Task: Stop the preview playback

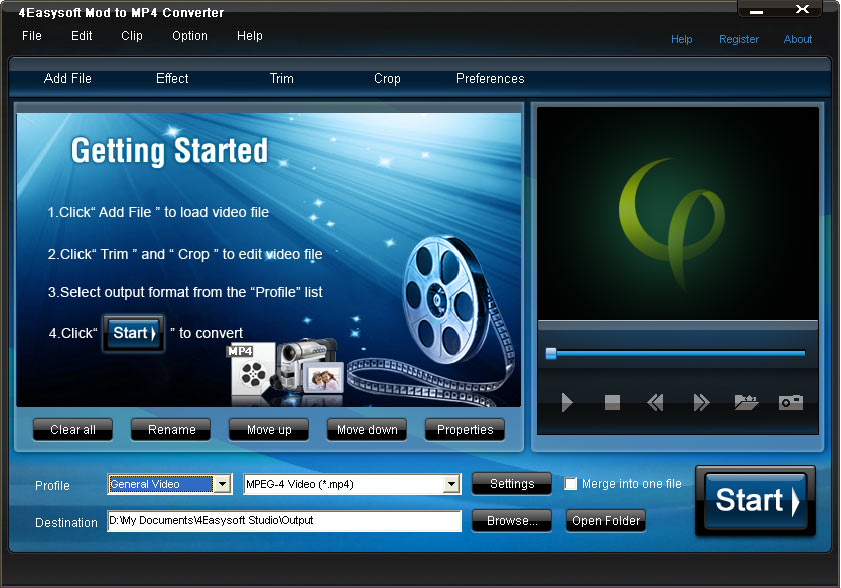Action: 612,403
